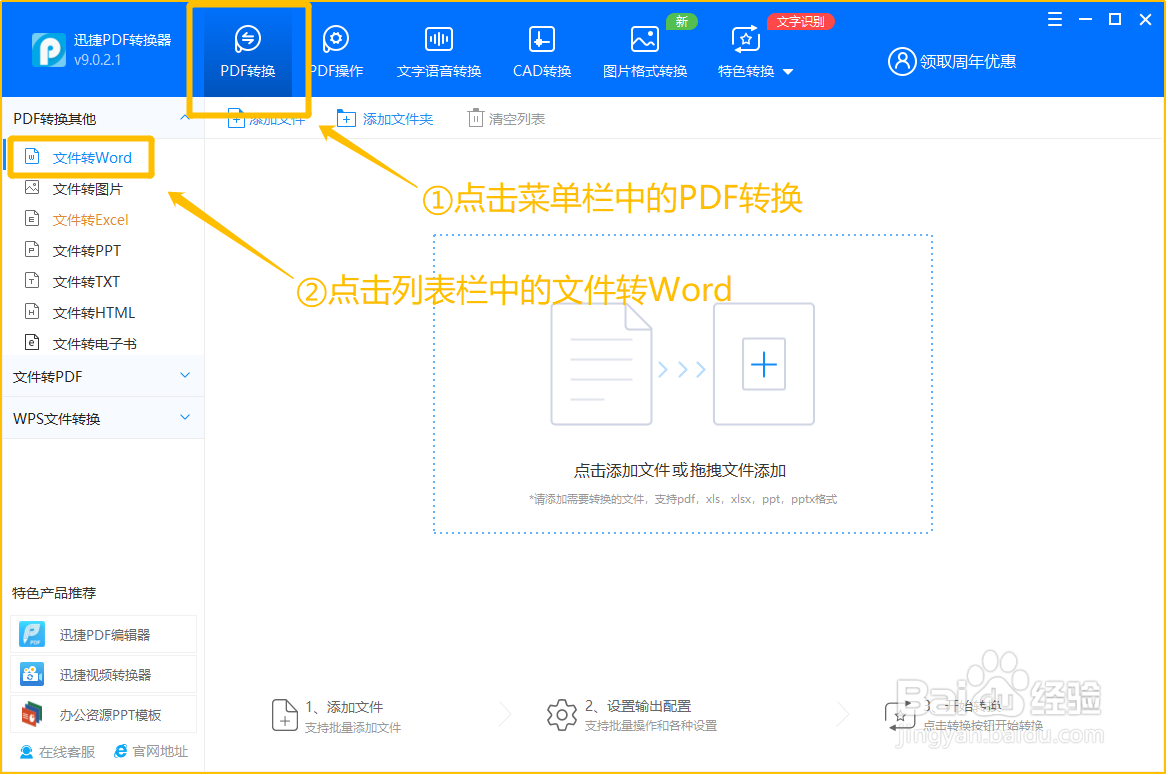
Task: Select 文件转HTML in the list
Action: tap(93, 313)
